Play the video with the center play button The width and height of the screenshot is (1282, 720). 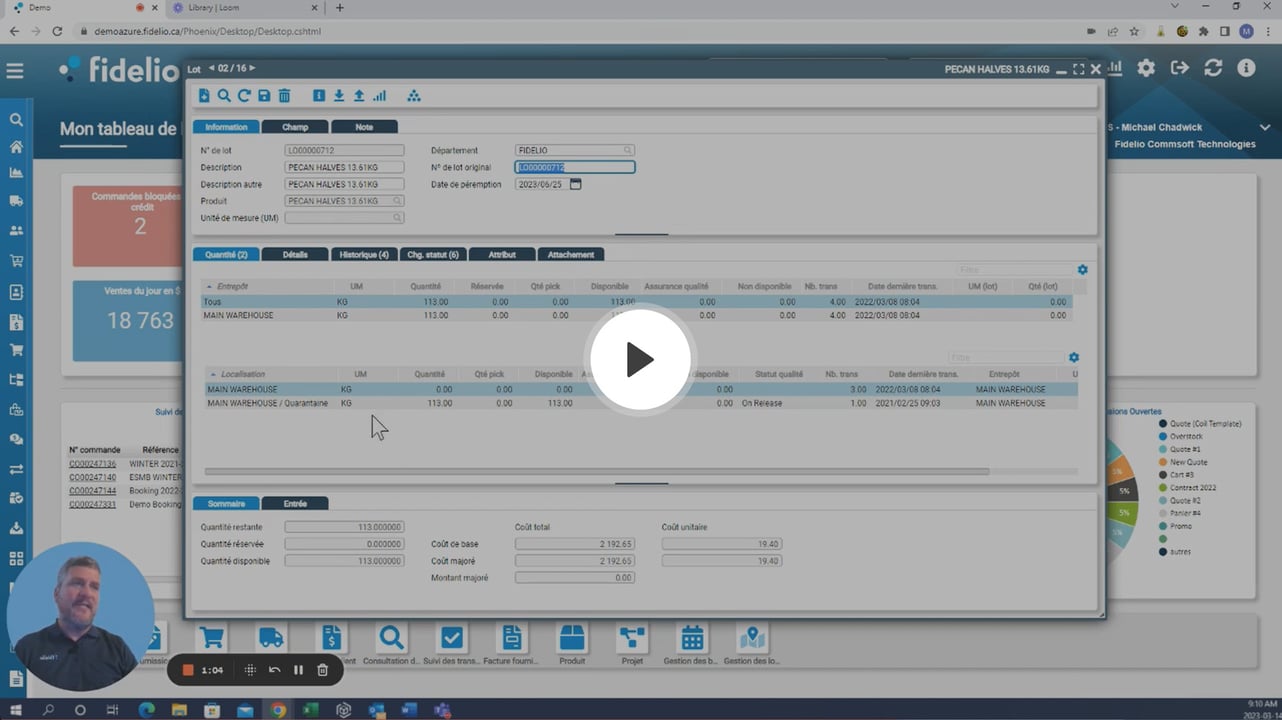click(x=640, y=360)
